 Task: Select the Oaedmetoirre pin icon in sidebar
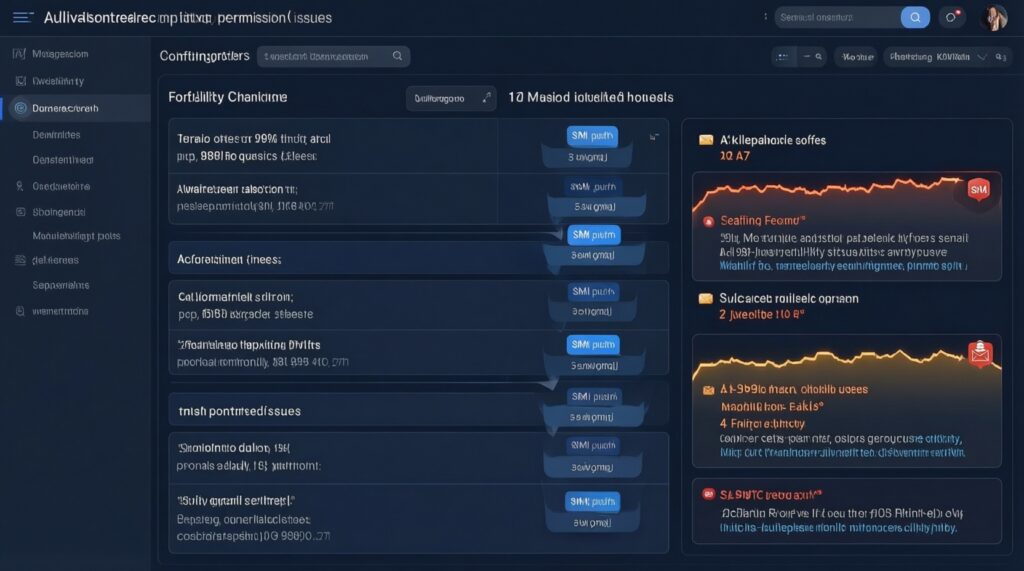(20, 186)
